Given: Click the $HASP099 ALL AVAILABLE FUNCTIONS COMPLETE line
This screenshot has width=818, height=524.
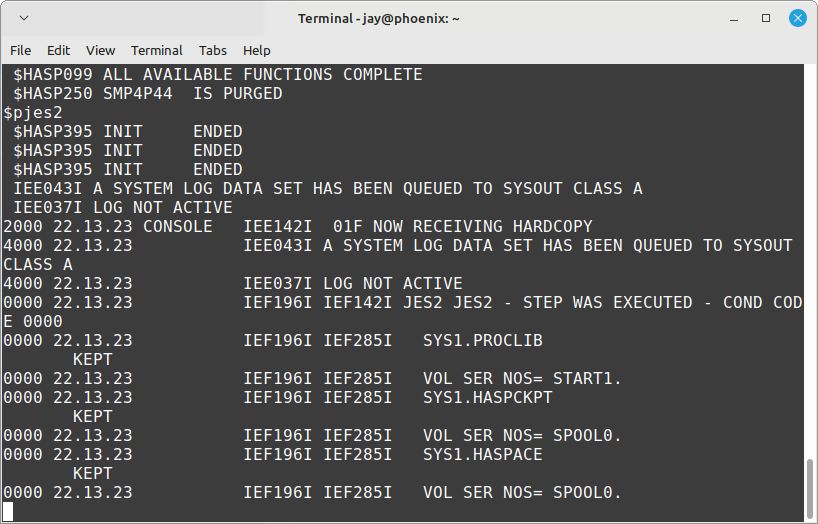Looking at the screenshot, I should pos(218,75).
